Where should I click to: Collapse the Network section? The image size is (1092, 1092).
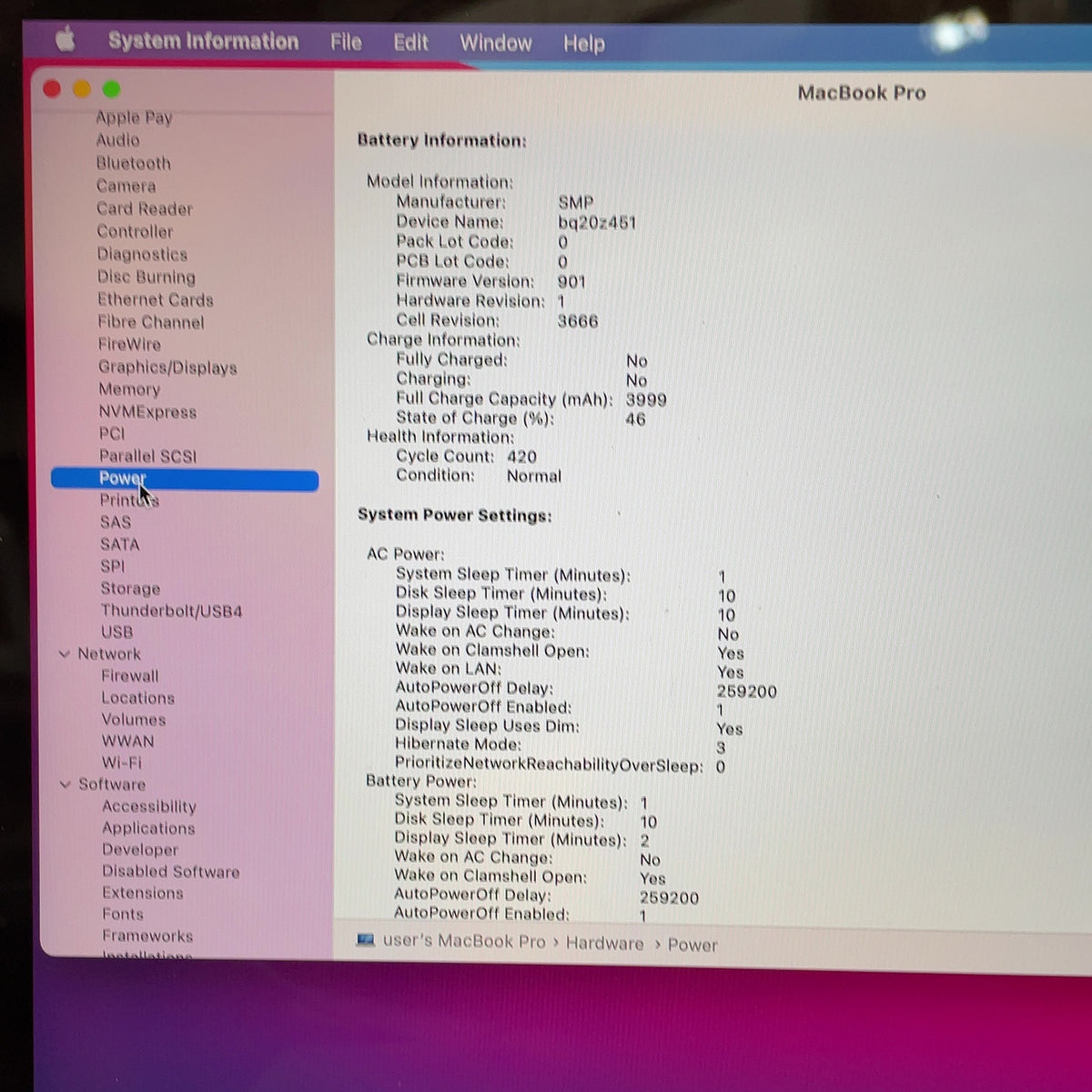65,653
